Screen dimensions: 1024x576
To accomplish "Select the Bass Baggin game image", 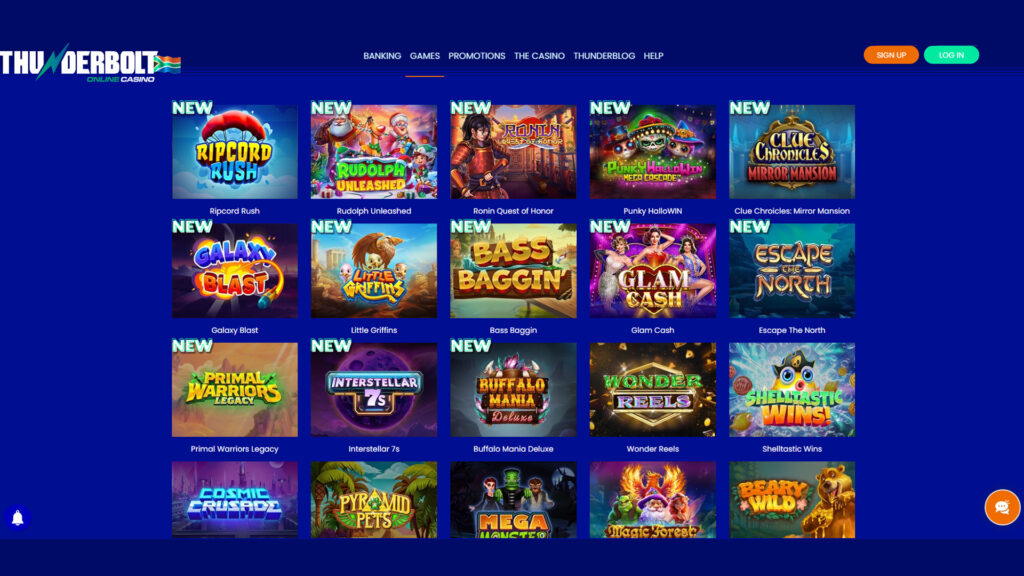I will [513, 270].
